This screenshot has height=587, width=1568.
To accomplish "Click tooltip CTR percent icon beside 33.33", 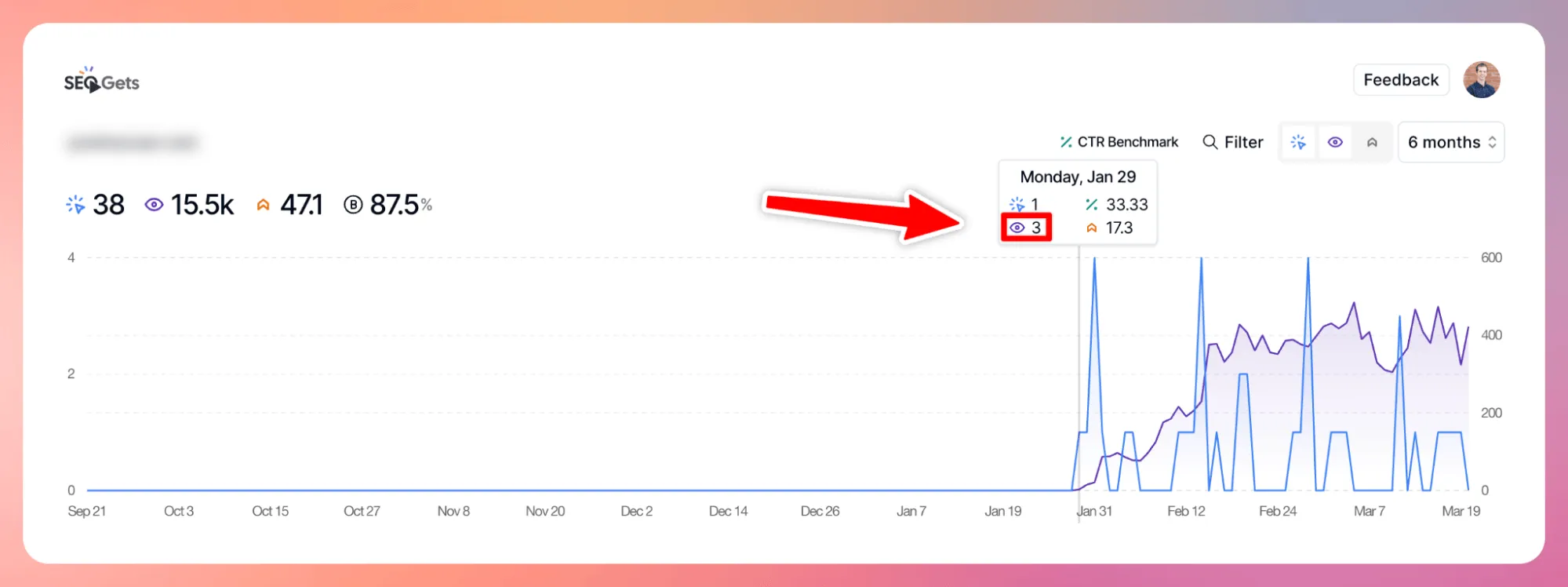I will click(x=1091, y=205).
